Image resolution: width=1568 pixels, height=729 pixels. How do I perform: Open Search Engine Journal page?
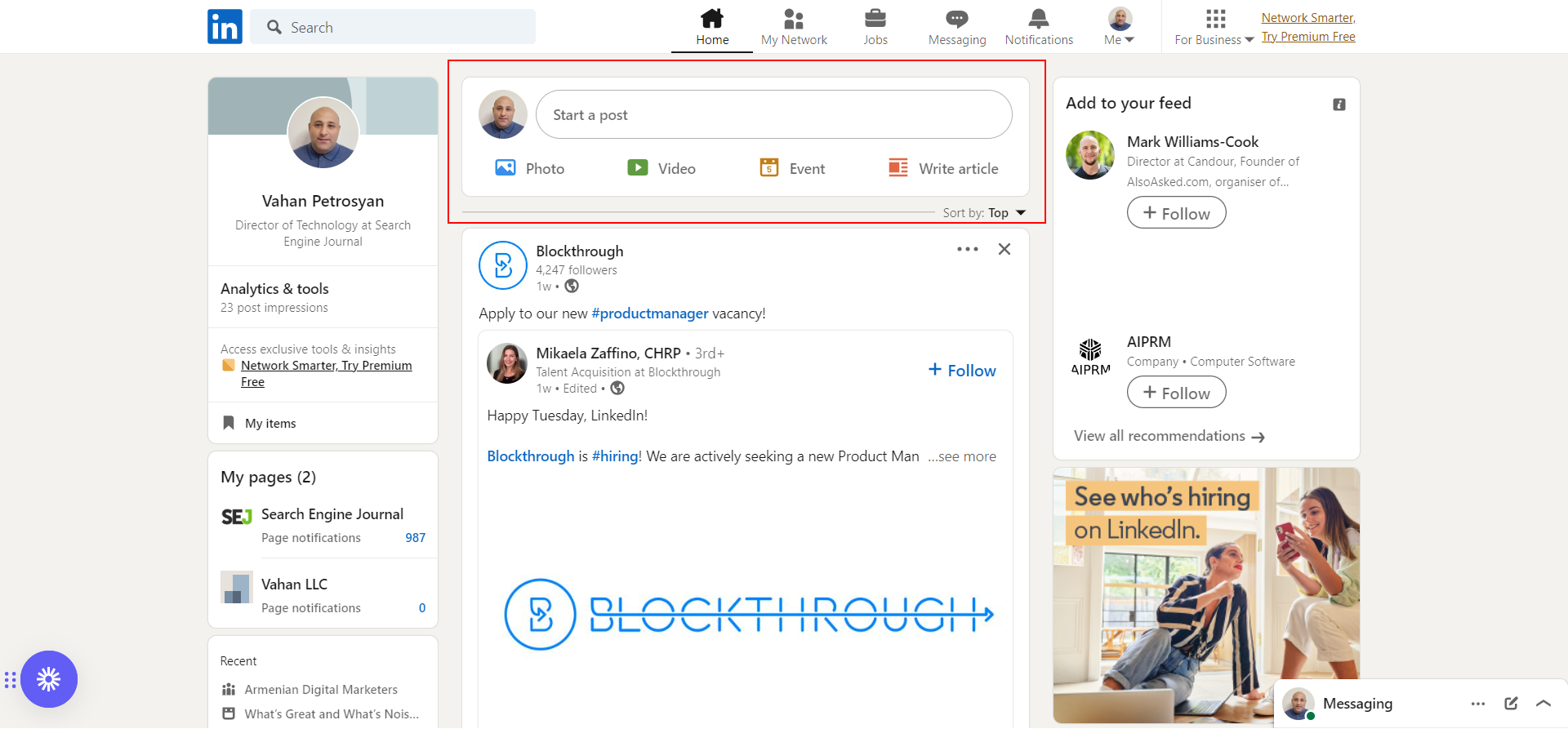point(332,514)
